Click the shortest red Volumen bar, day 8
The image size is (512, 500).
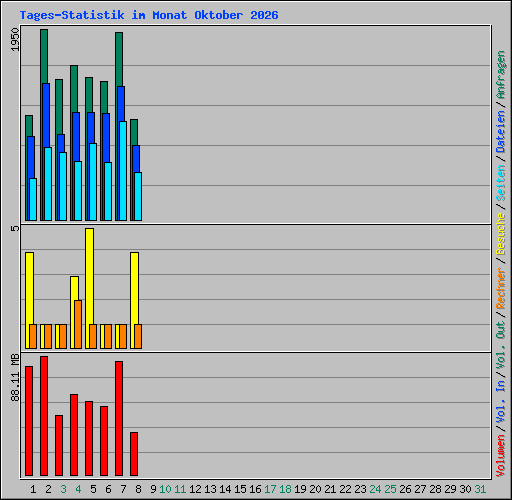[134, 454]
